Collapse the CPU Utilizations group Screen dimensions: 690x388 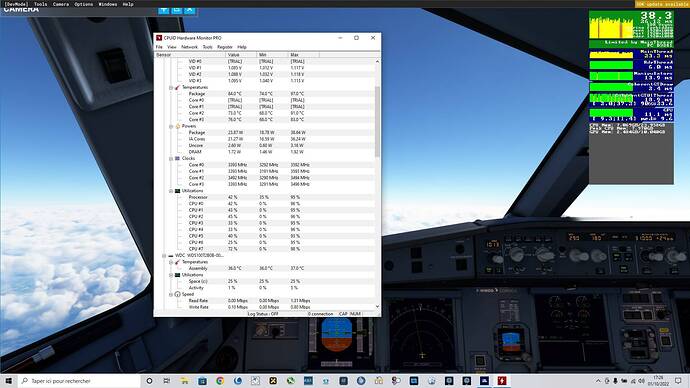coord(171,191)
